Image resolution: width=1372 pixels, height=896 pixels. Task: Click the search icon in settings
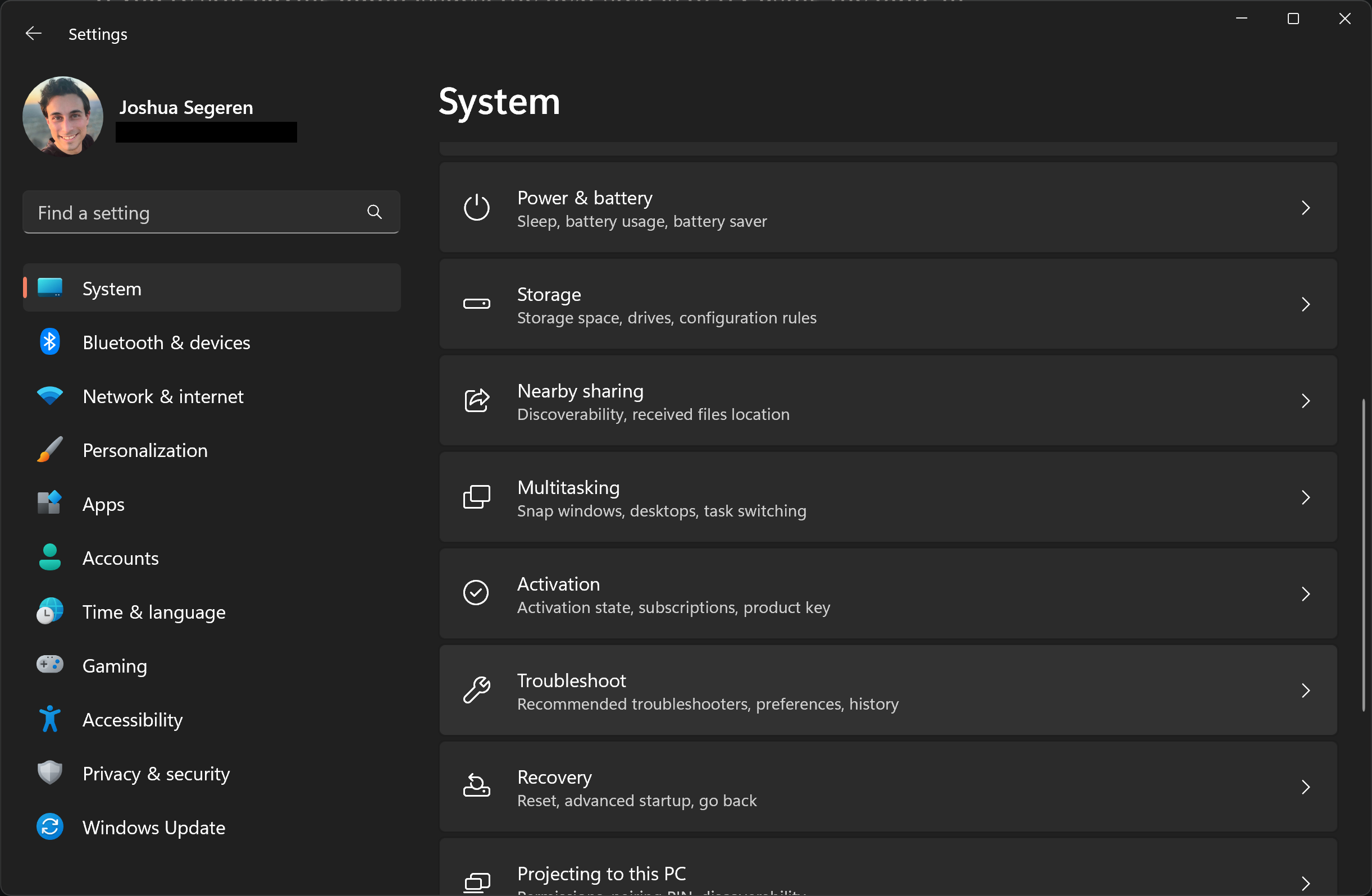coord(375,212)
